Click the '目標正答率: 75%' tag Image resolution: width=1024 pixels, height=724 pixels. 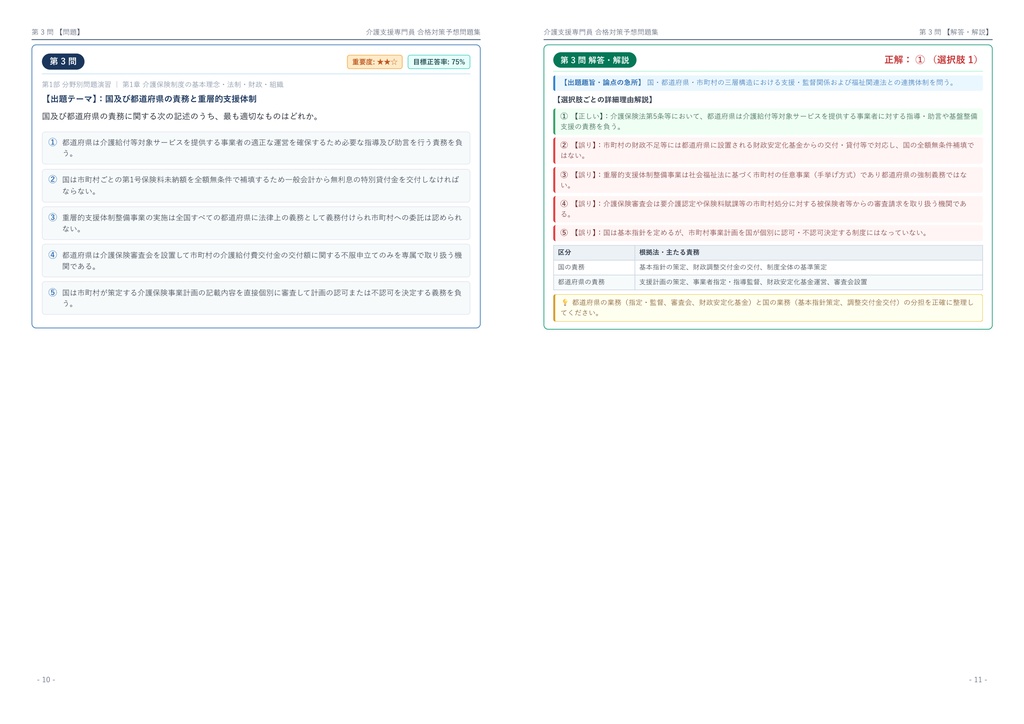pos(439,62)
